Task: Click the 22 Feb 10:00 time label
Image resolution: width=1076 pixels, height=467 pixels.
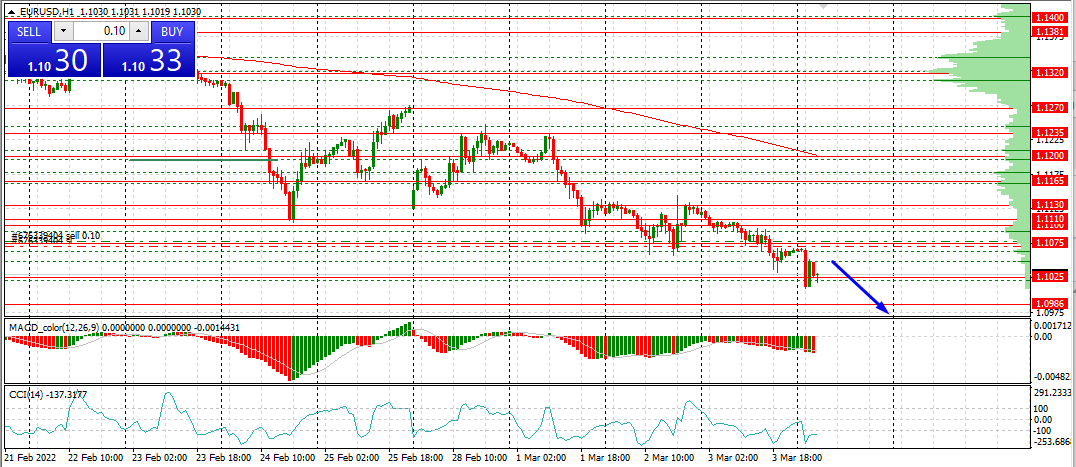Action: (95, 457)
